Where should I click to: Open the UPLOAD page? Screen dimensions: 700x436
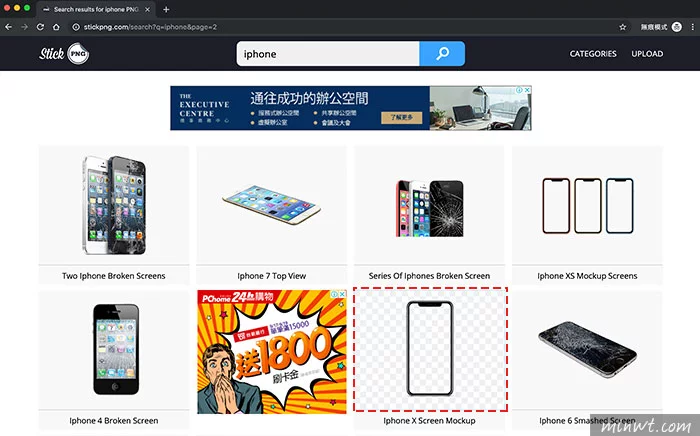pyautogui.click(x=647, y=54)
